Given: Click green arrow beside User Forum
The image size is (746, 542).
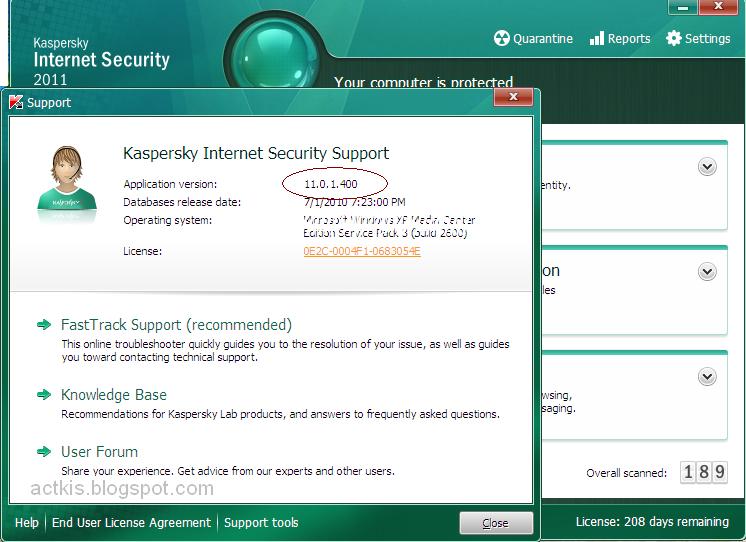Looking at the screenshot, I should 44,452.
